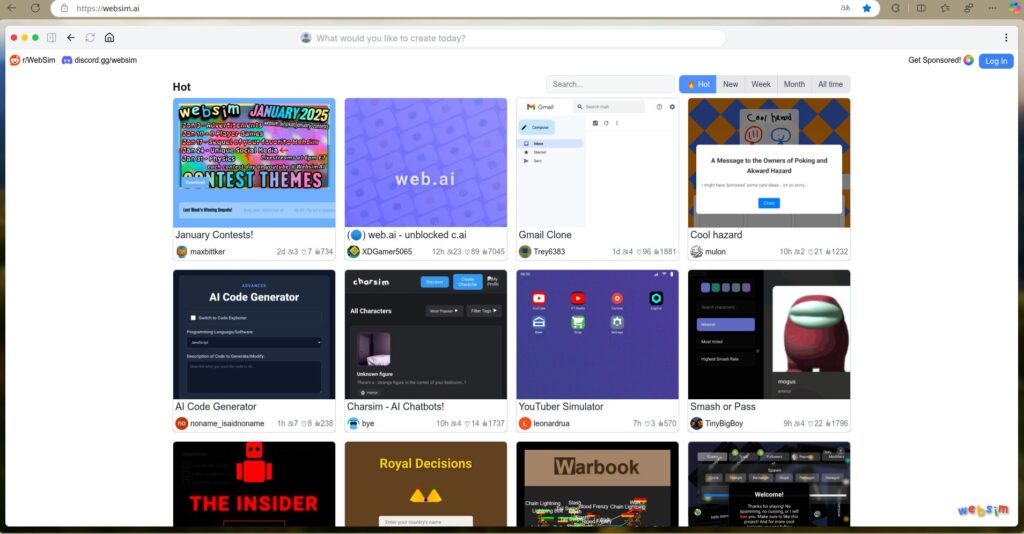
Task: Open the welcome-popup project thumbnail
Action: point(769,484)
